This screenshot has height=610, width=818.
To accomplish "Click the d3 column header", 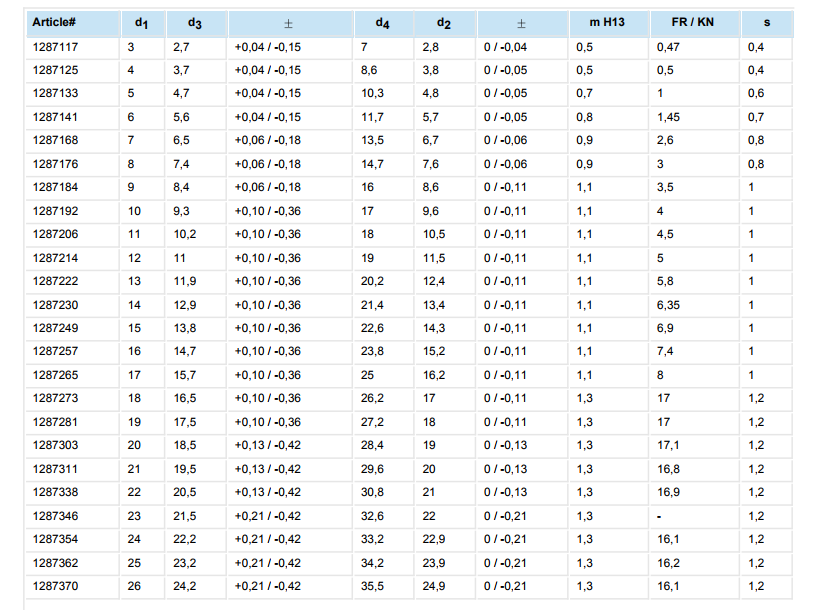I will (194, 23).
